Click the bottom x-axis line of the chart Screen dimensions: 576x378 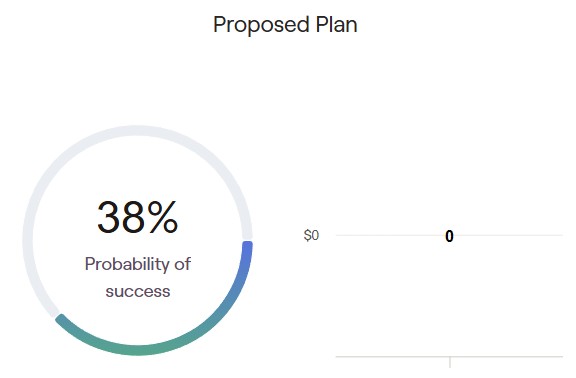click(x=449, y=356)
